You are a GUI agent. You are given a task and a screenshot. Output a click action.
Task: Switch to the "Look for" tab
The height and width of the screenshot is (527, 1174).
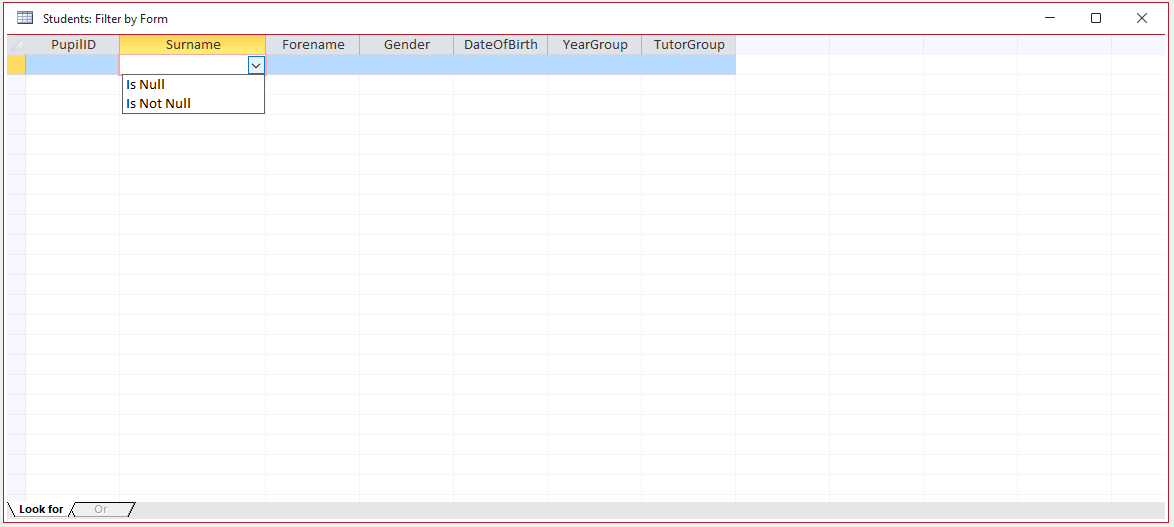40,509
